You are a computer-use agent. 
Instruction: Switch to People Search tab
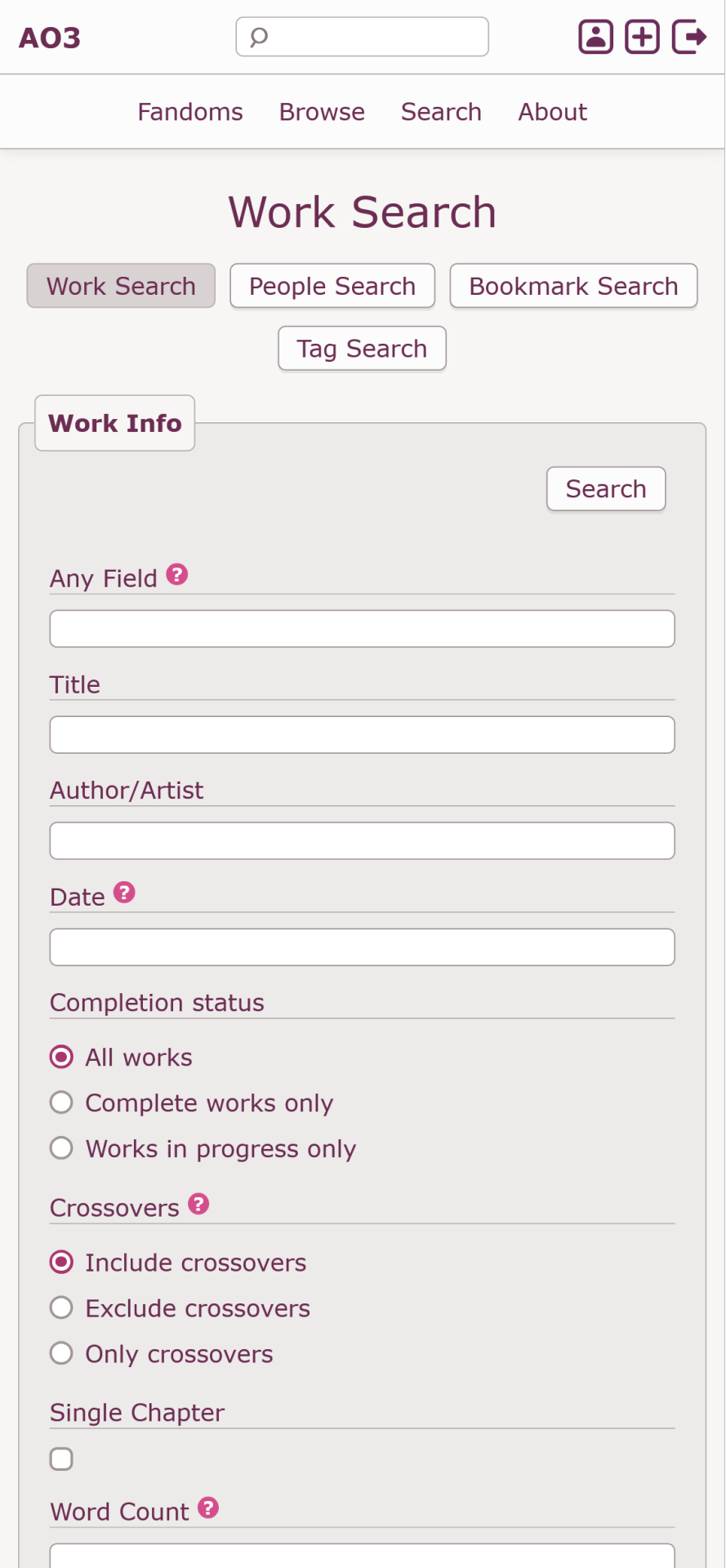tap(332, 286)
